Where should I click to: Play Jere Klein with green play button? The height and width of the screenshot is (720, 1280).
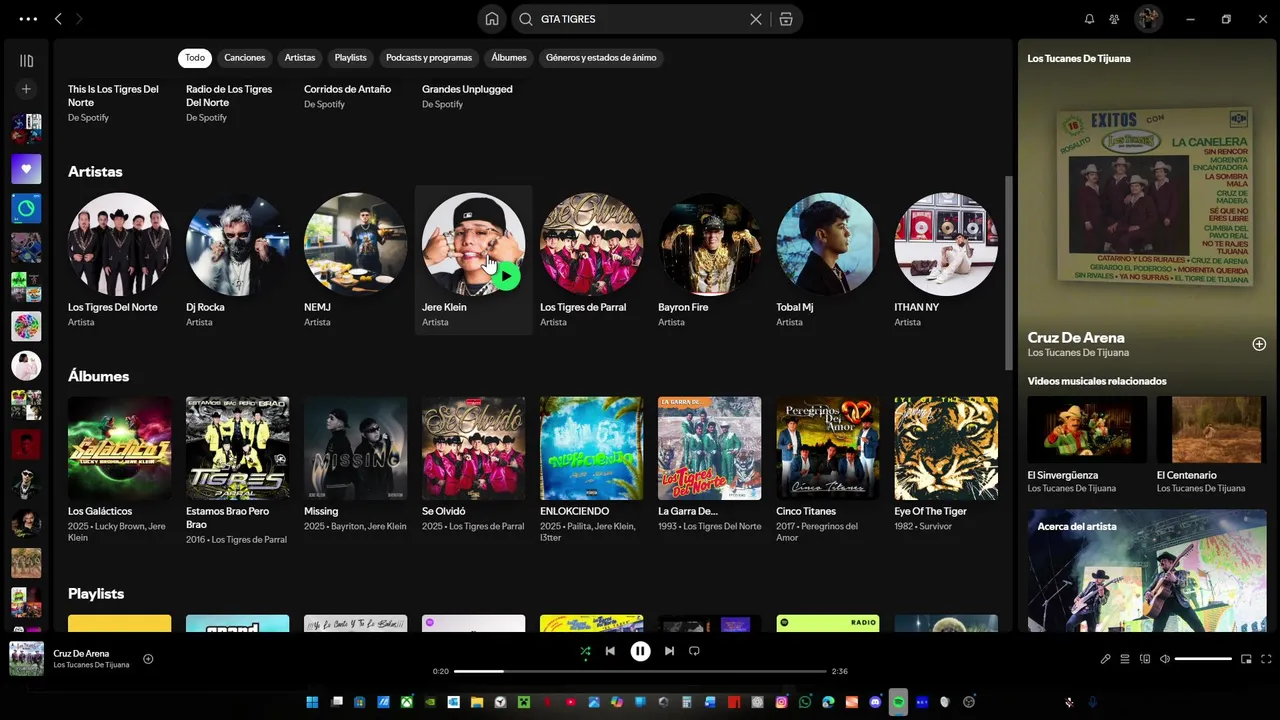coord(506,276)
